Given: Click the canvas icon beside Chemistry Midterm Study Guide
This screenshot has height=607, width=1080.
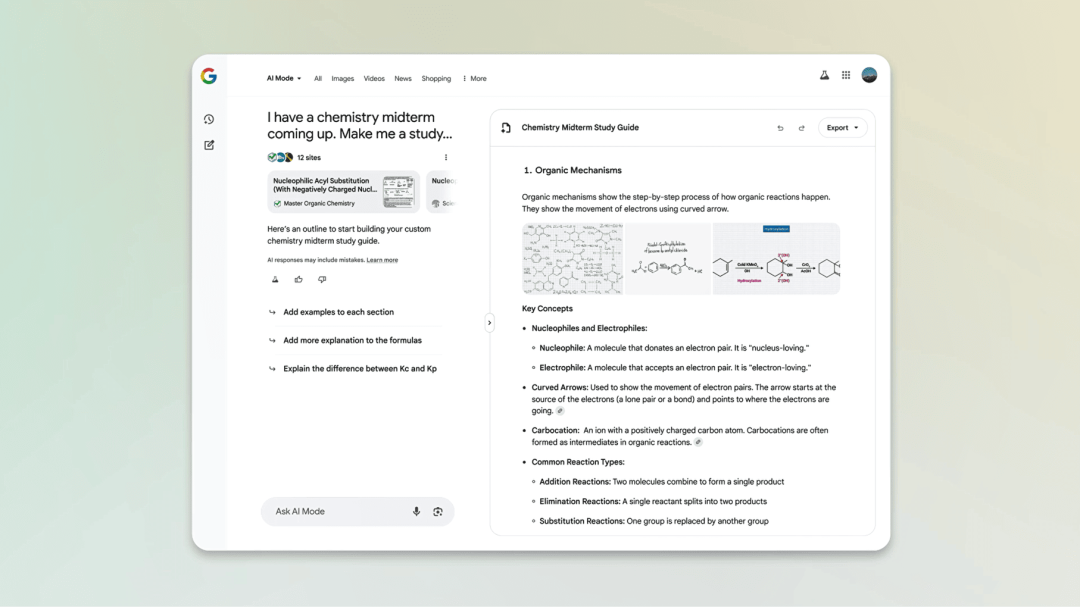Looking at the screenshot, I should [x=506, y=128].
